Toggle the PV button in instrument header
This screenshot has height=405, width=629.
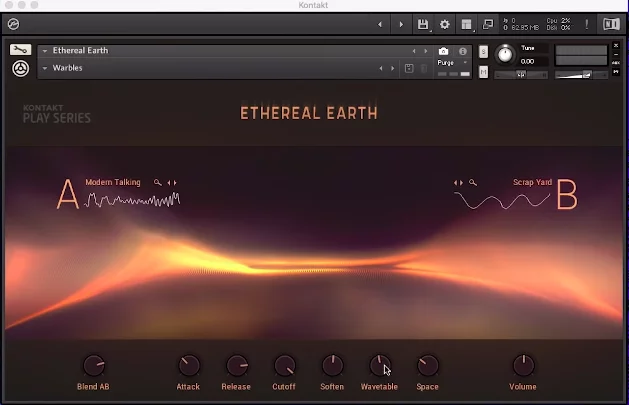616,72
